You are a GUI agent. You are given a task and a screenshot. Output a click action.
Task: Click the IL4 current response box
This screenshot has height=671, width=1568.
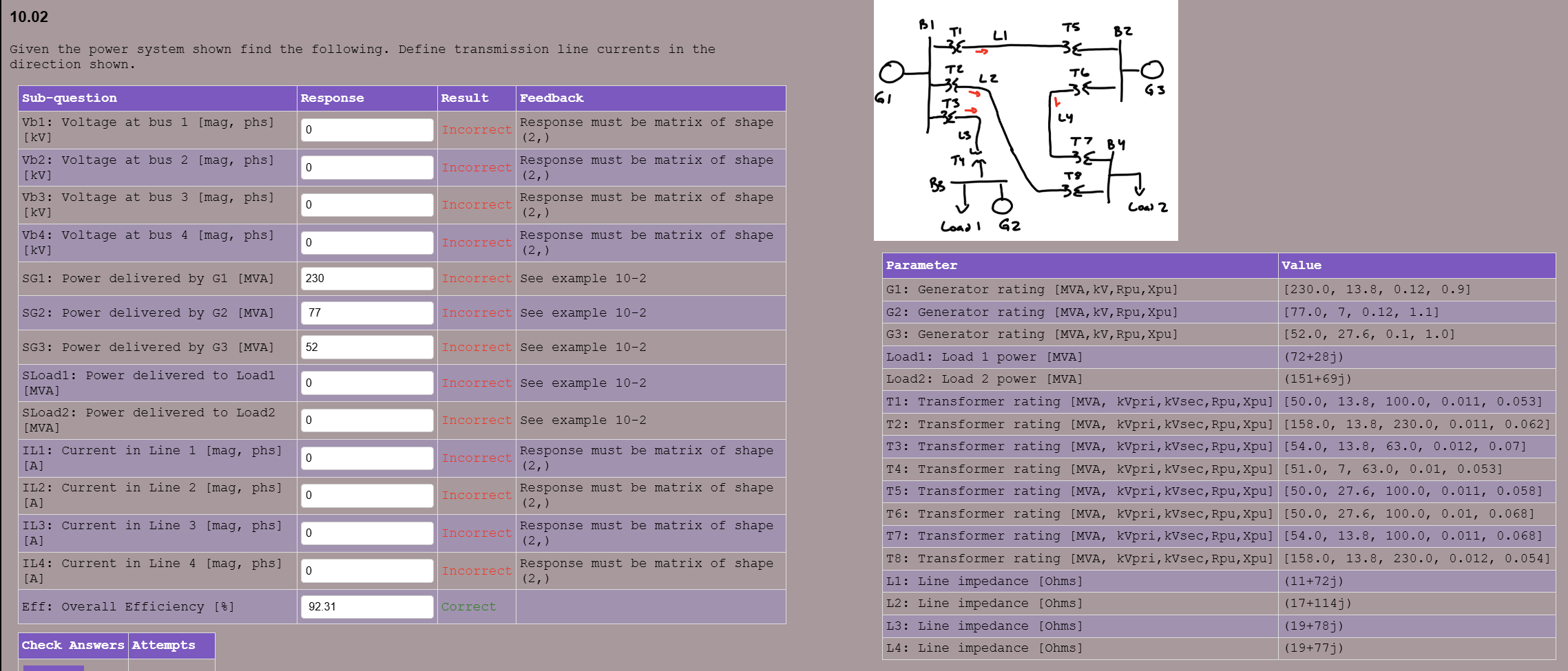(367, 571)
